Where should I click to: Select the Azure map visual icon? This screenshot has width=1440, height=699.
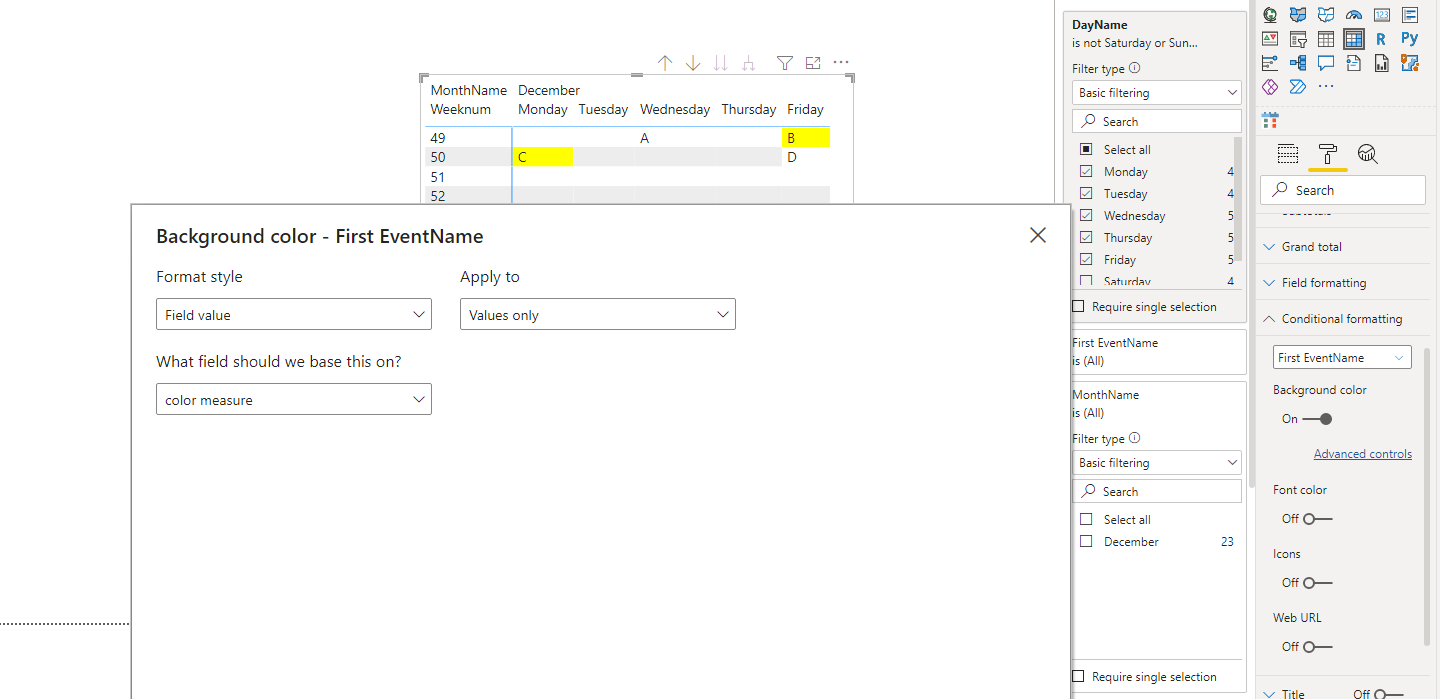(1410, 63)
